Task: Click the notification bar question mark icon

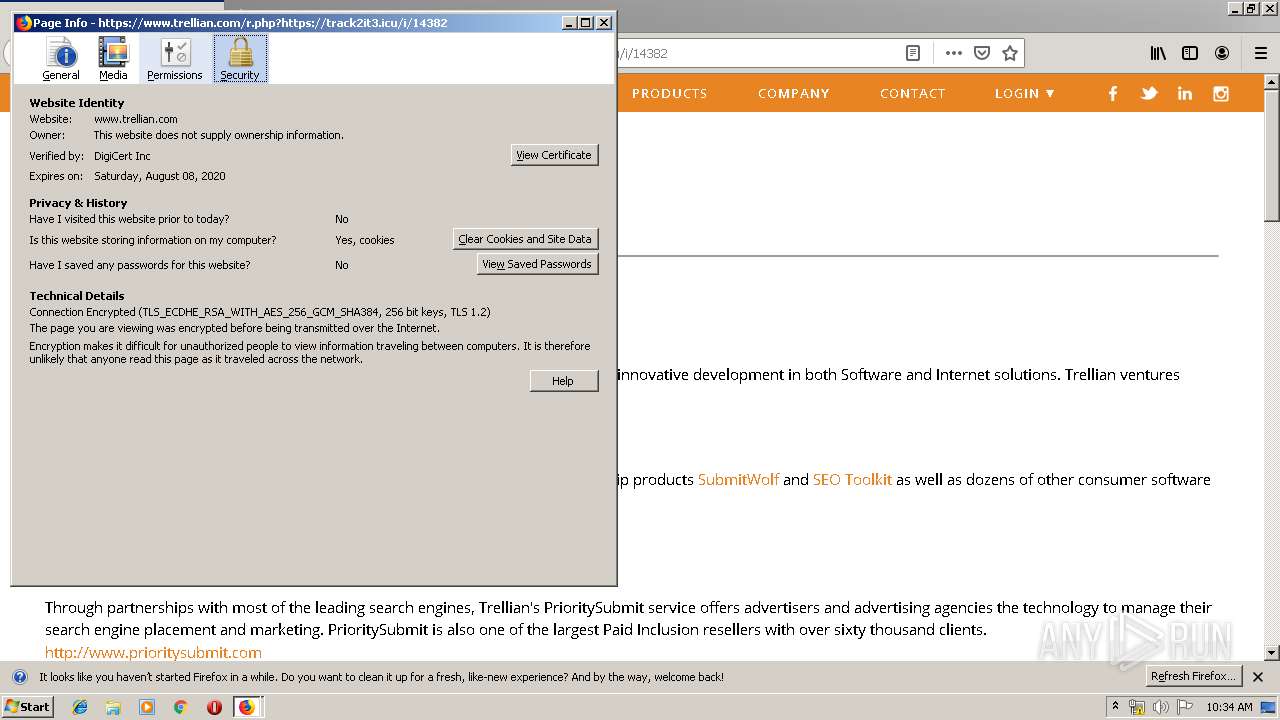Action: coord(18,677)
